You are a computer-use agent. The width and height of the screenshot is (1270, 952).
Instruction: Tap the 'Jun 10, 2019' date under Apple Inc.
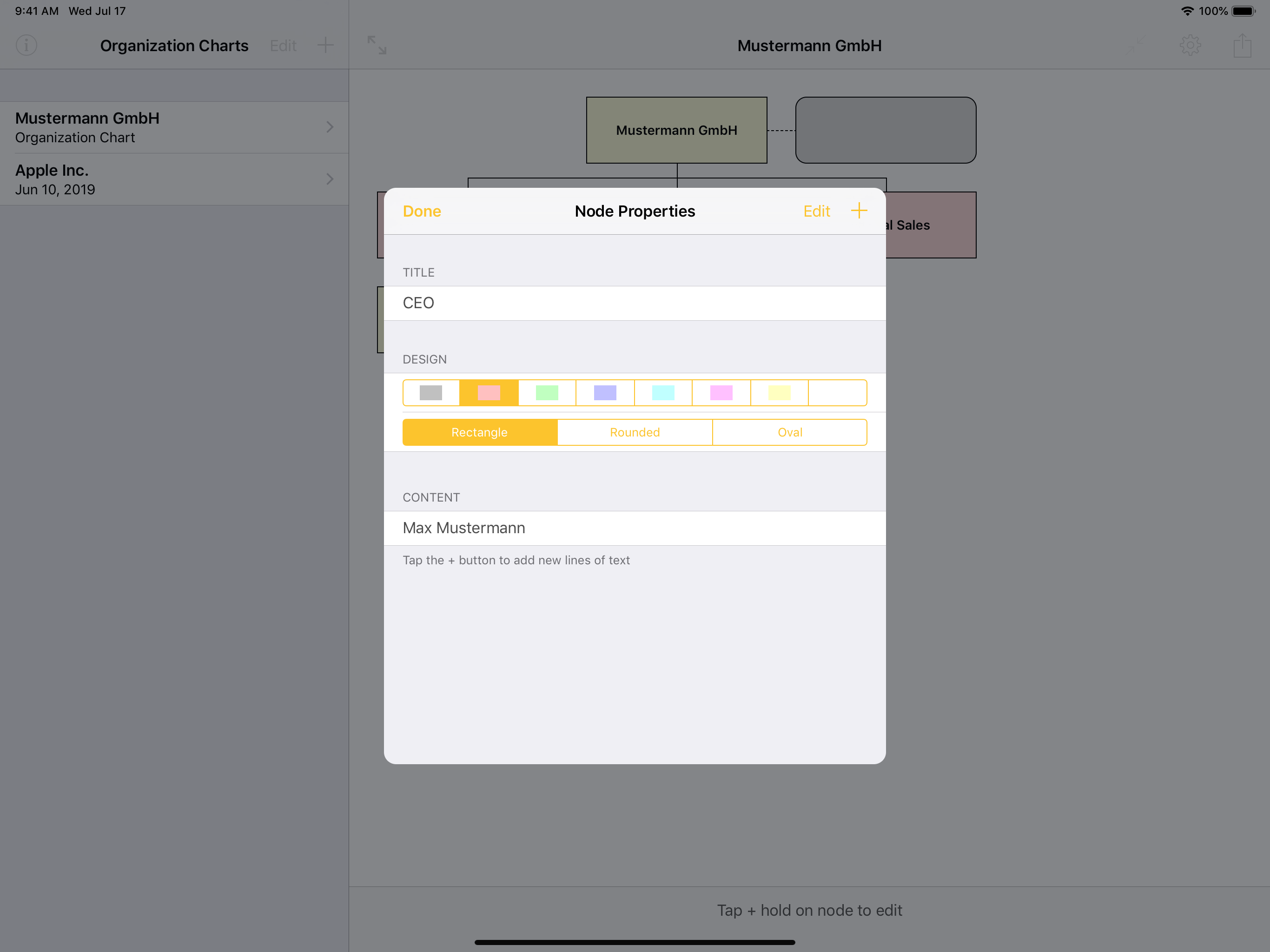pos(55,190)
